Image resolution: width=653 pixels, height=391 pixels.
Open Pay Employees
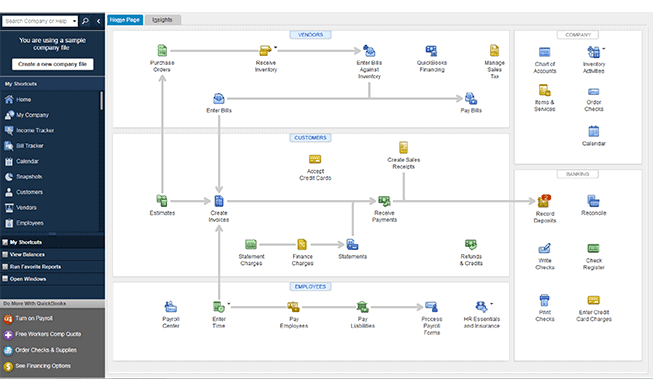[294, 307]
